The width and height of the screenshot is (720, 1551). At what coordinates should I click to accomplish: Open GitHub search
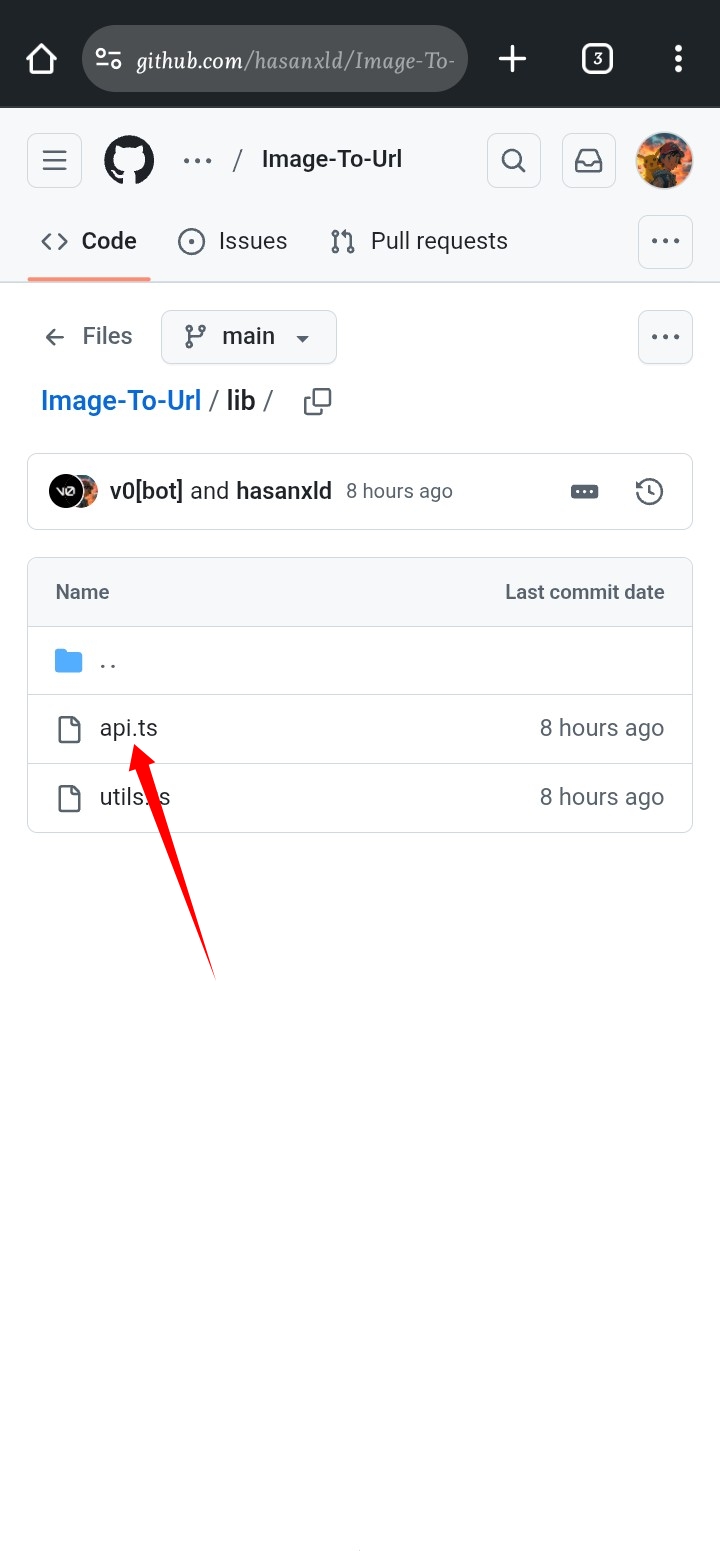coord(514,160)
